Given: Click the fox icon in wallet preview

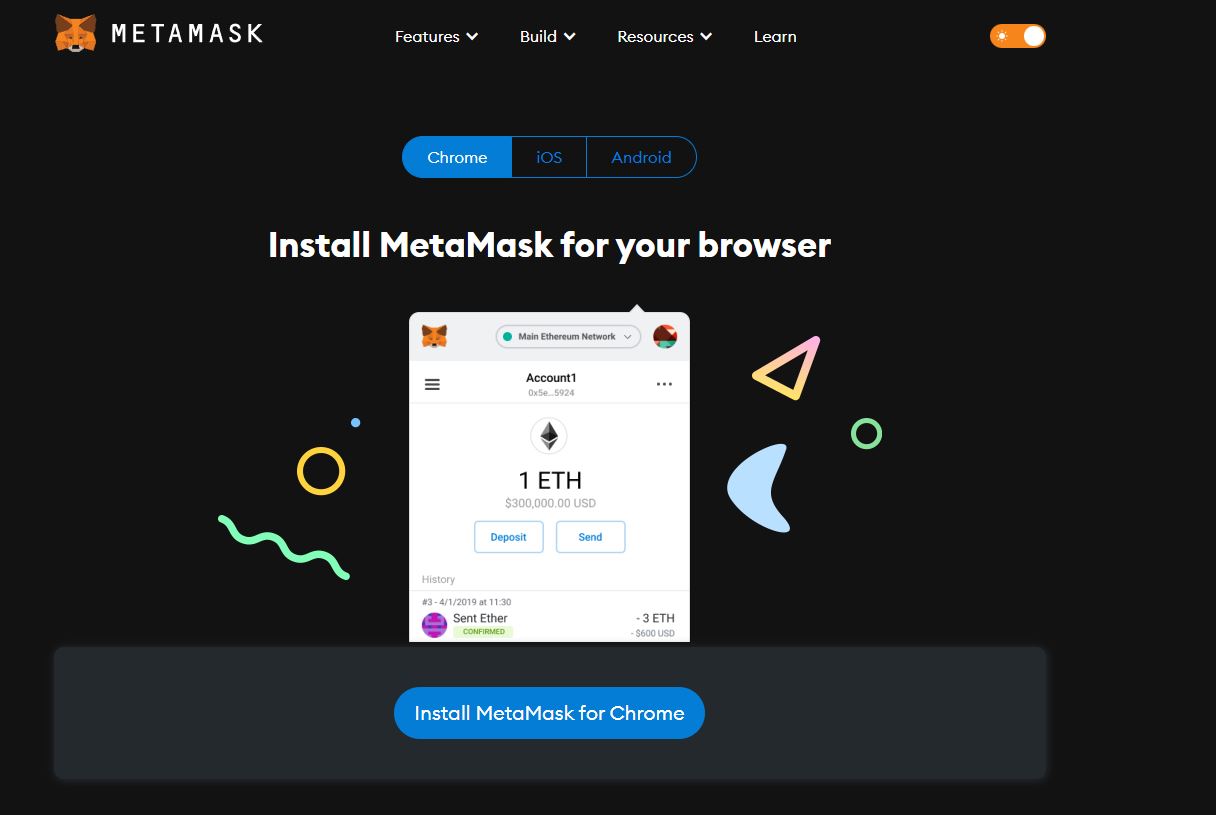Looking at the screenshot, I should [434, 336].
